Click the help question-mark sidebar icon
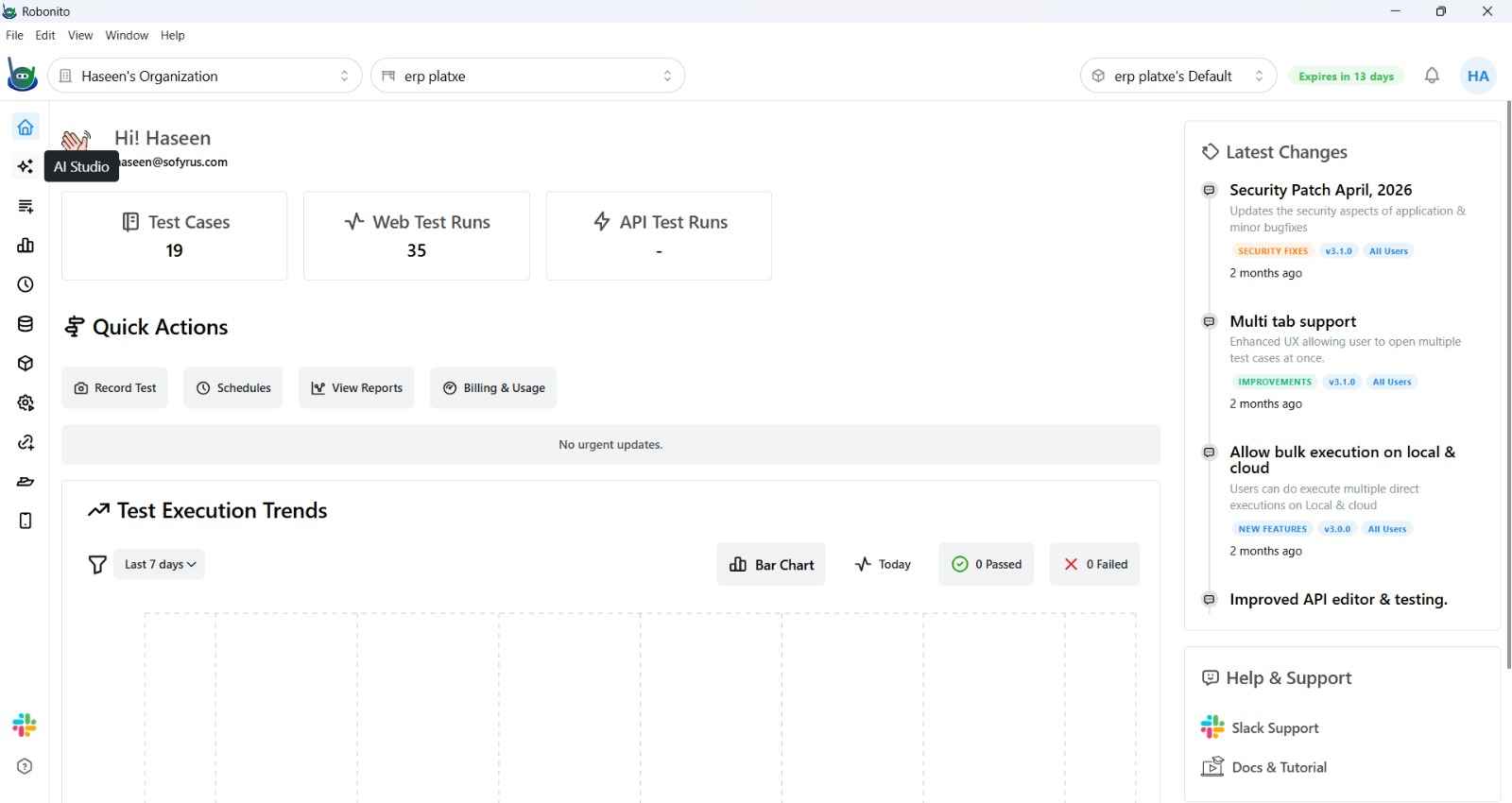 pyautogui.click(x=25, y=766)
